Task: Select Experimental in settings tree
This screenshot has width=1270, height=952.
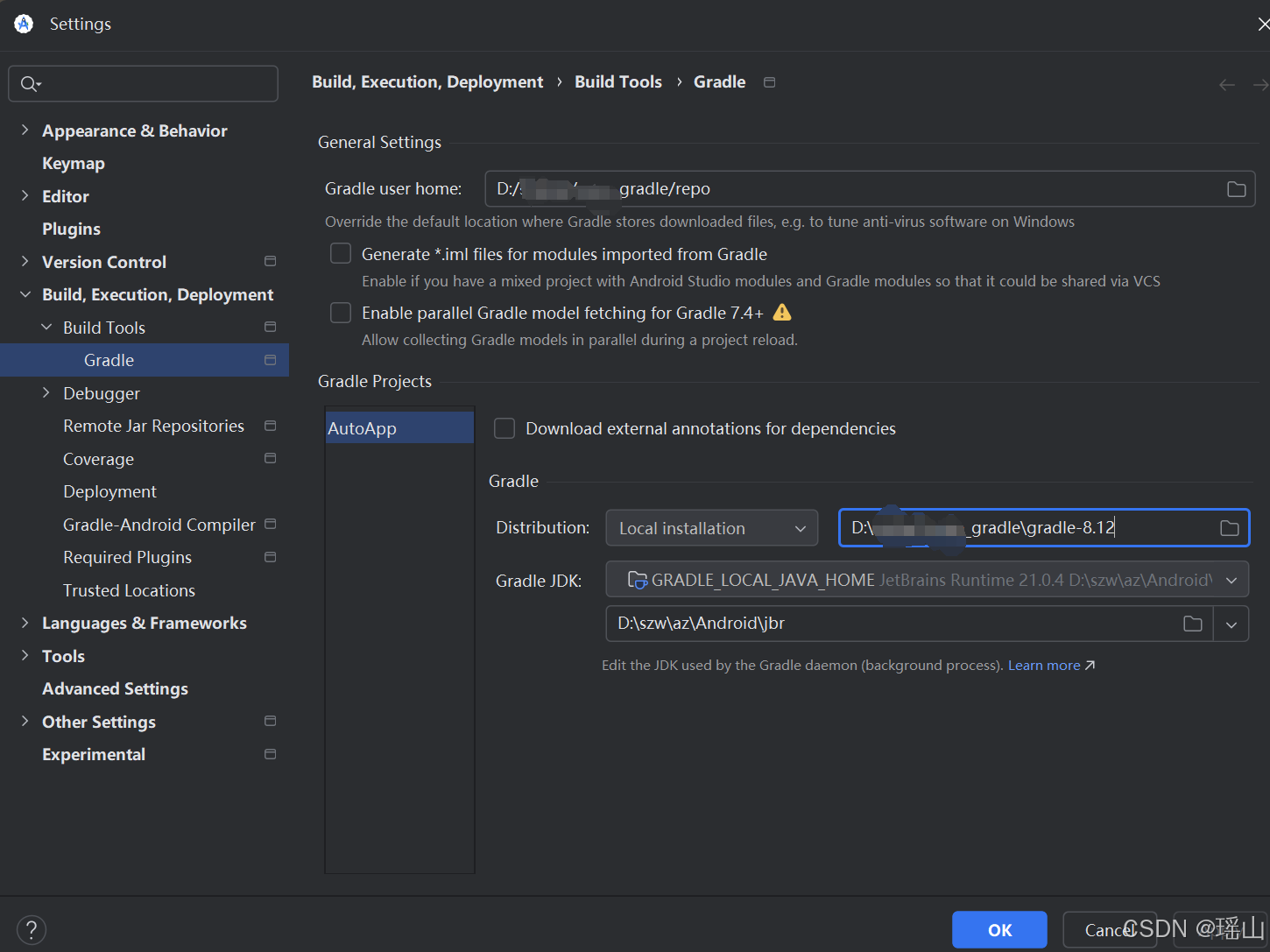Action: (94, 754)
